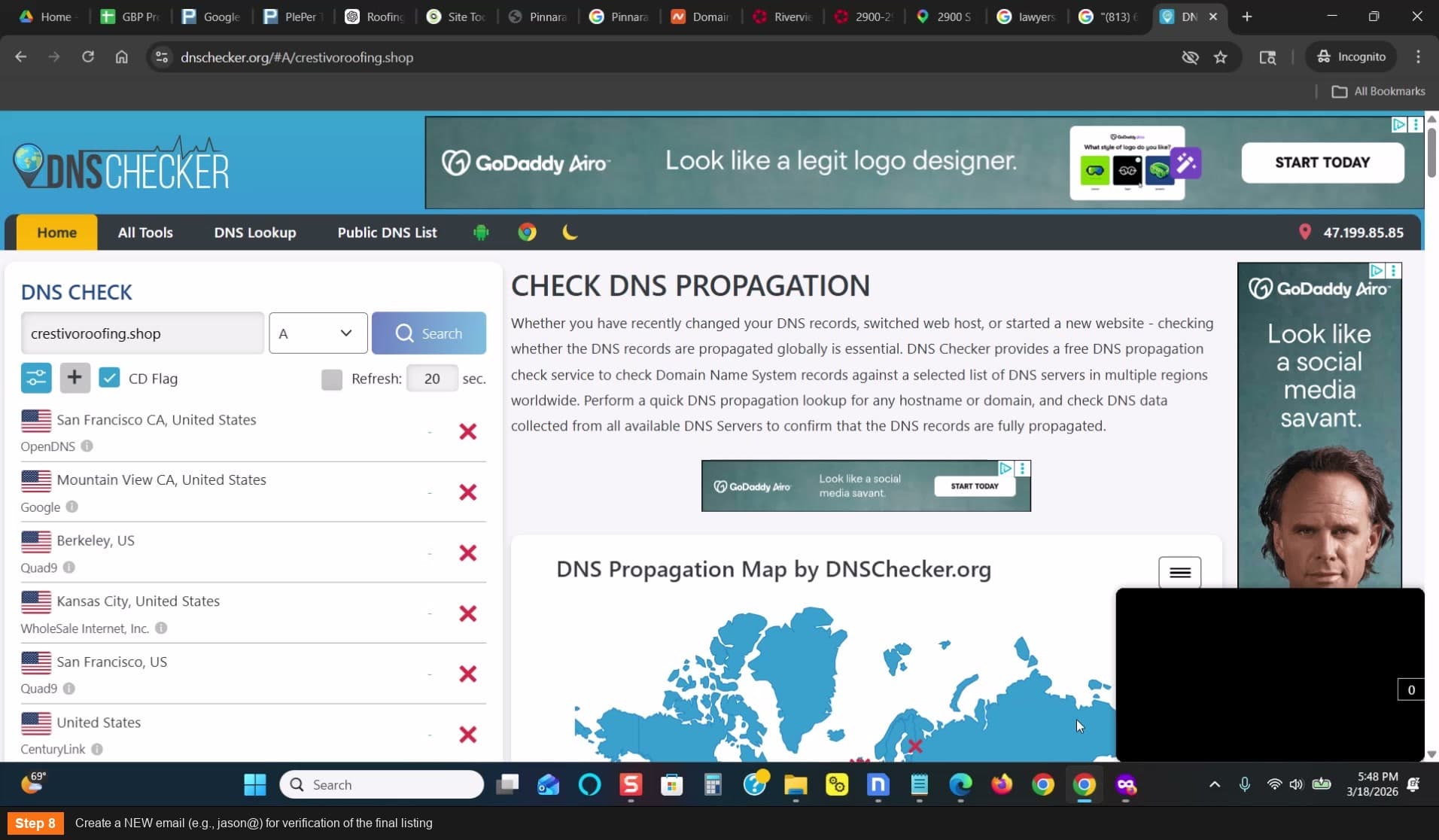Viewport: 1439px width, 840px height.
Task: Open Public DNS List menu
Action: pyautogui.click(x=387, y=232)
